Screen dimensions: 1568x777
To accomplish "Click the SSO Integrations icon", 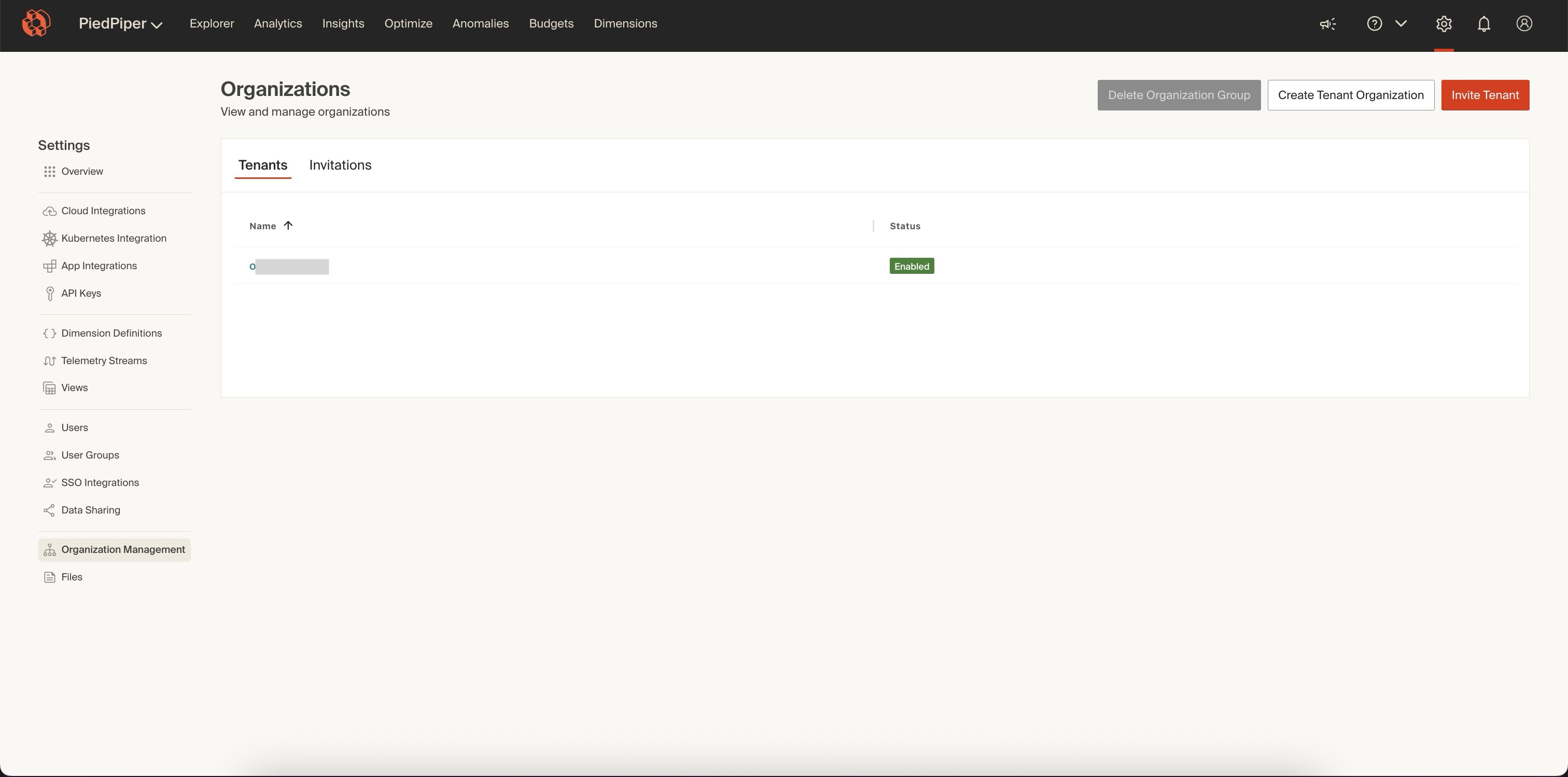I will coord(50,483).
